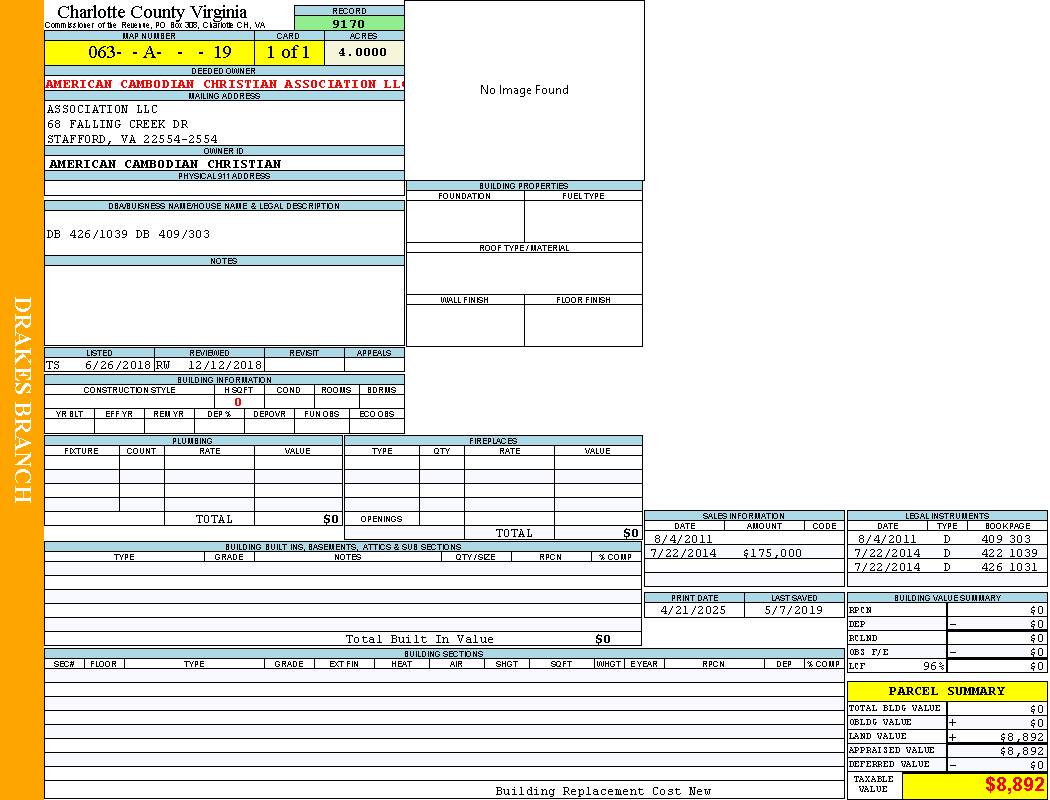Click the reviewed date 12/12/2018

click(224, 366)
